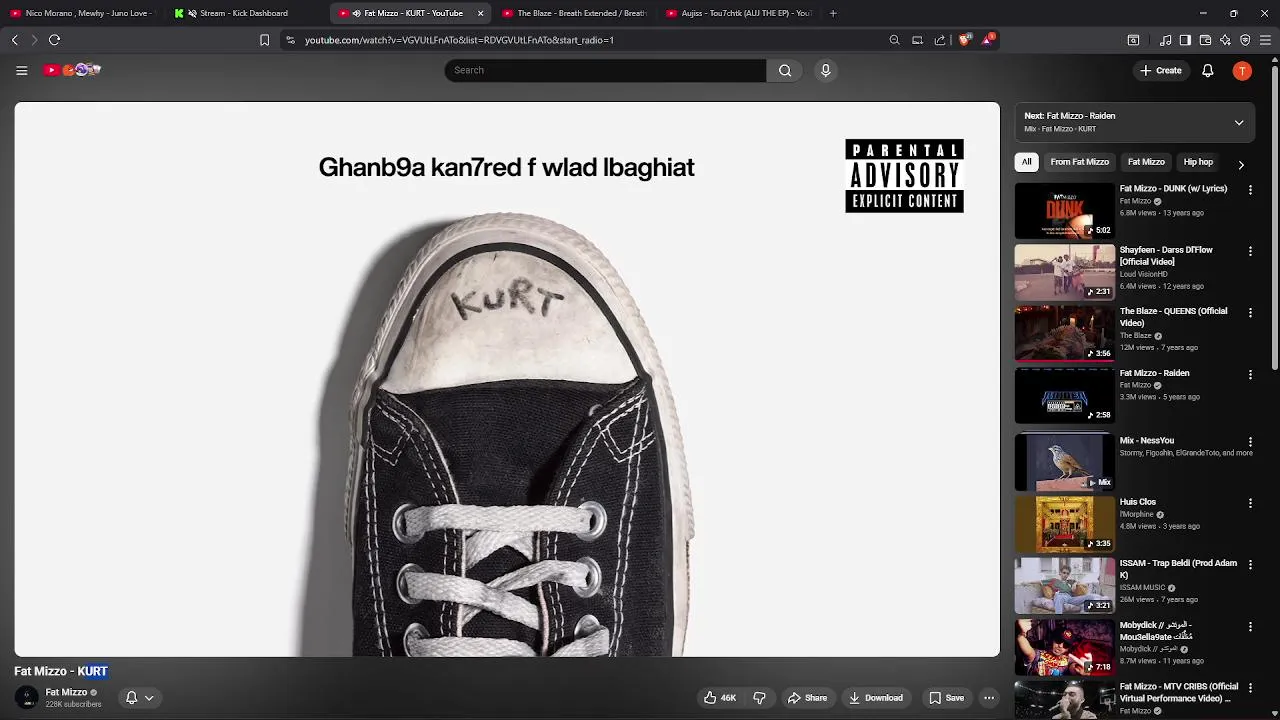Save the video to a playlist
1280x720 pixels.
tap(946, 698)
